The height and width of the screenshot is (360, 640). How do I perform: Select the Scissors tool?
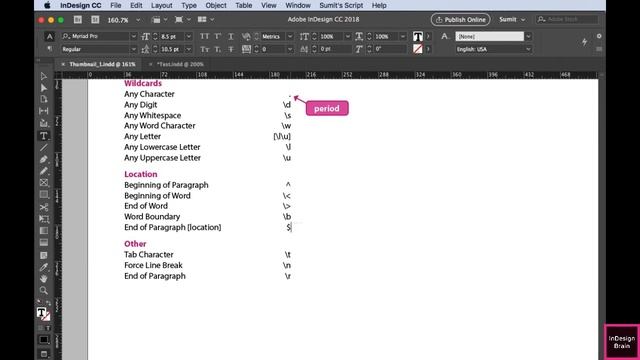click(44, 207)
